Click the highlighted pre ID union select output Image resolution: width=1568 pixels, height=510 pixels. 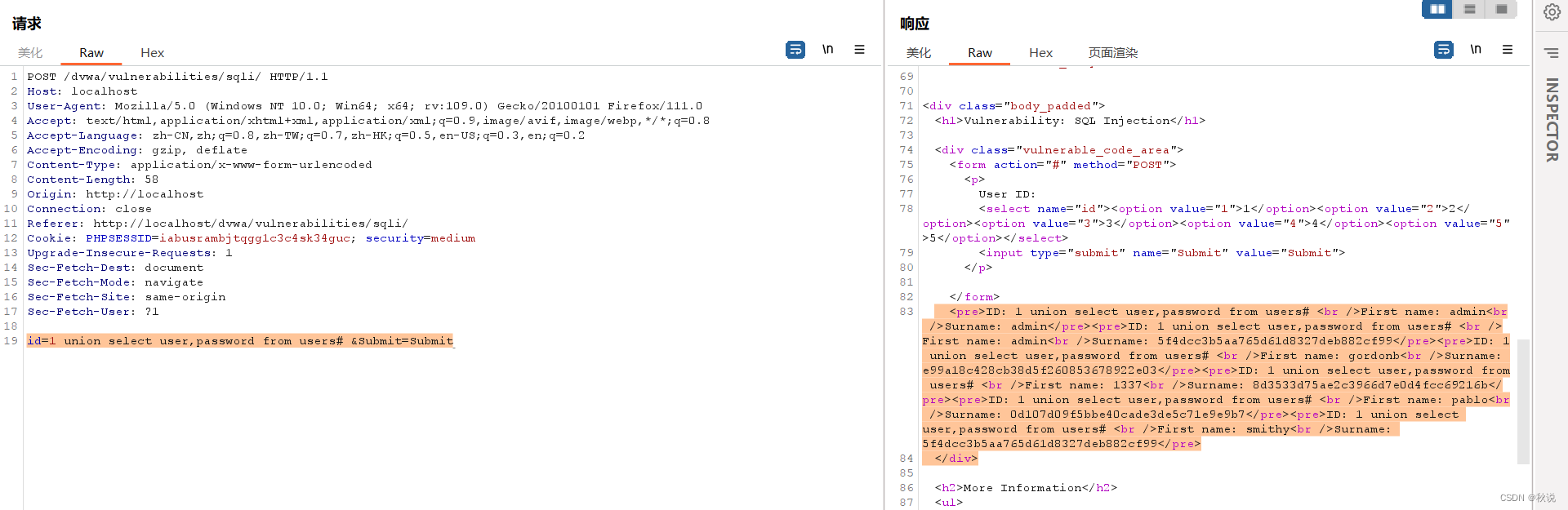click(x=1216, y=378)
